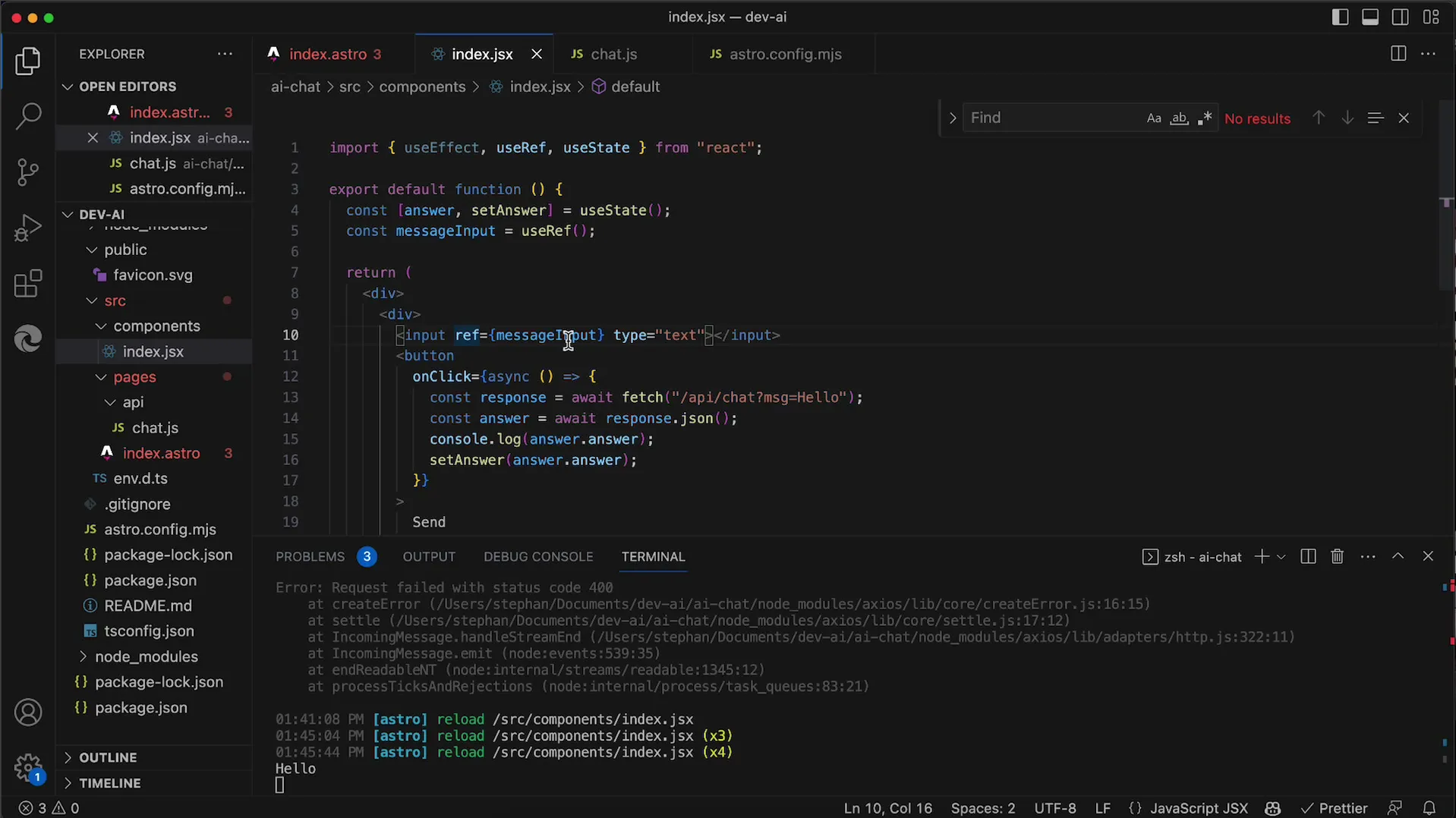Open the OUTPUT panel tab

pos(429,557)
